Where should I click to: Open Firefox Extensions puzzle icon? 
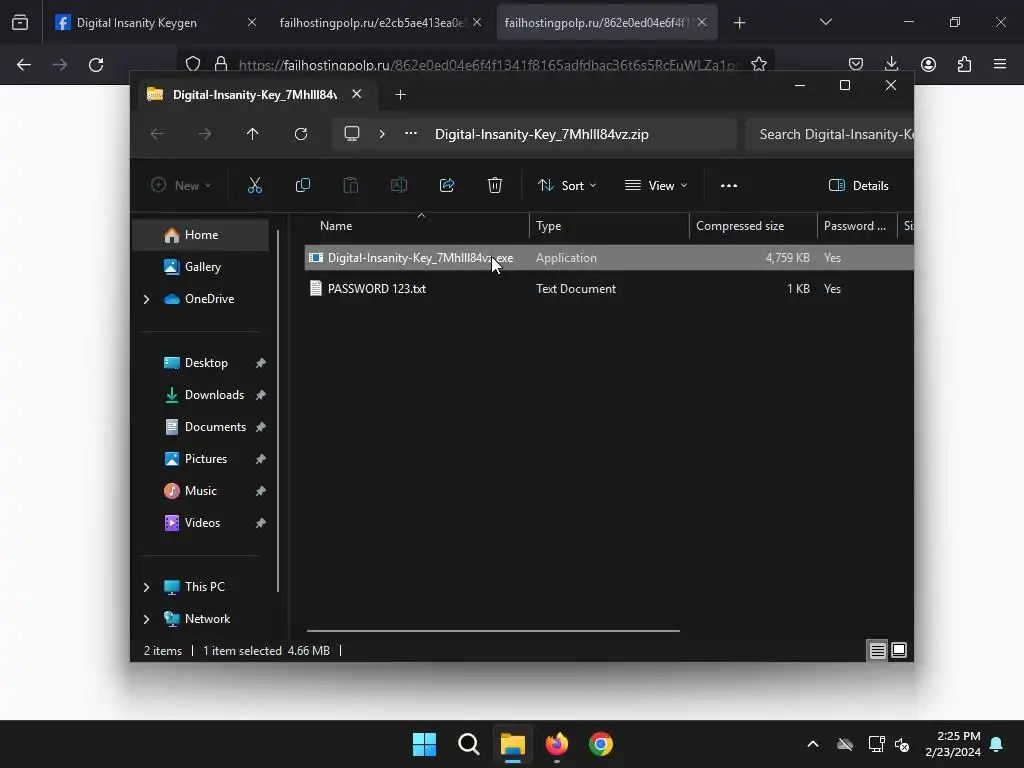point(964,64)
